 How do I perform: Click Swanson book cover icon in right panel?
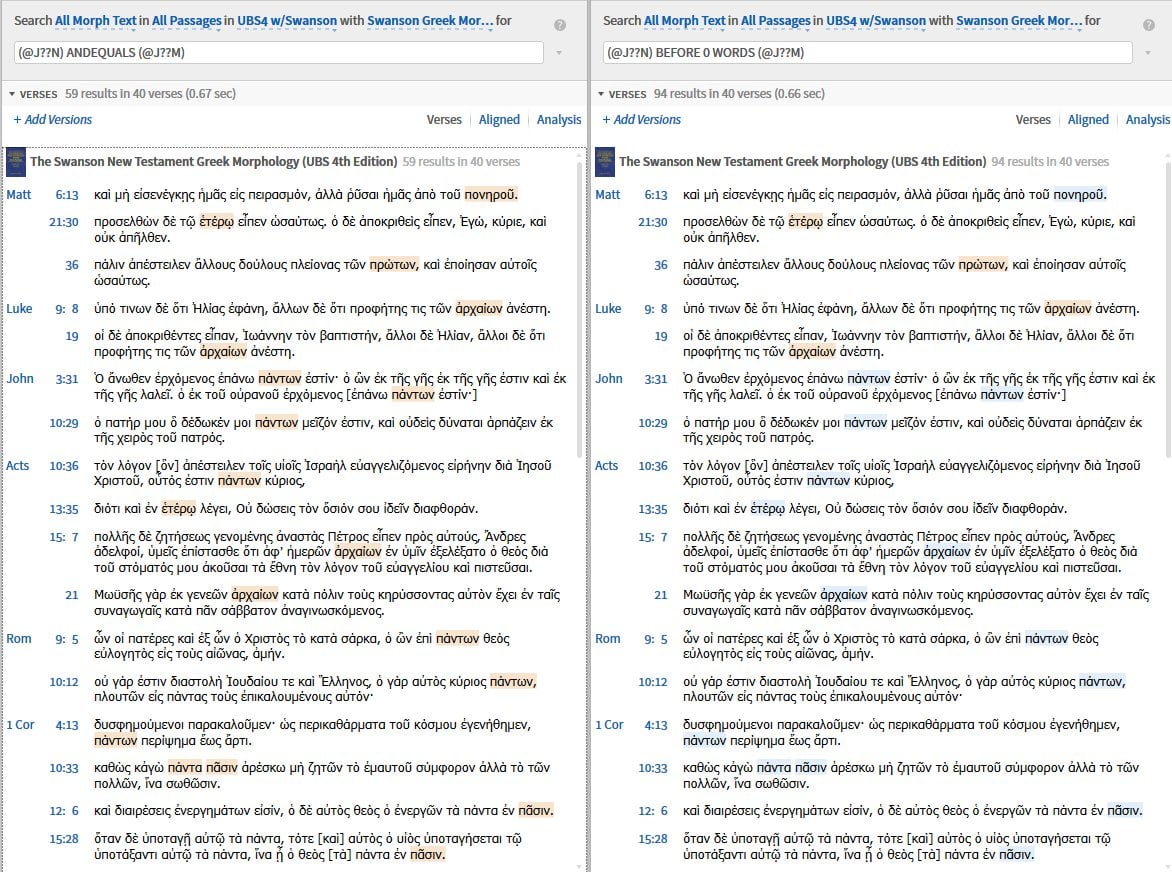click(605, 161)
